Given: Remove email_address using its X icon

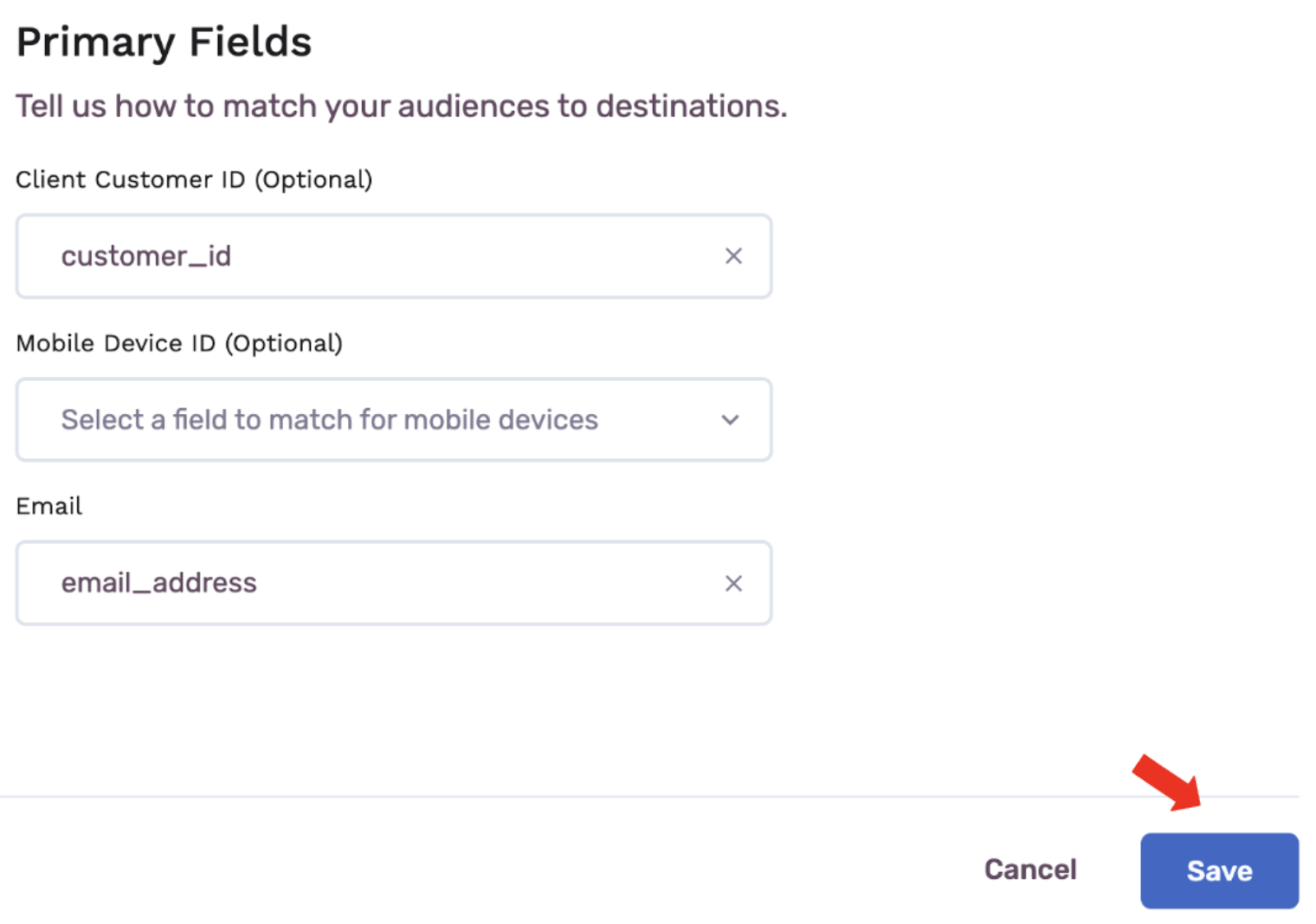Looking at the screenshot, I should pyautogui.click(x=733, y=583).
